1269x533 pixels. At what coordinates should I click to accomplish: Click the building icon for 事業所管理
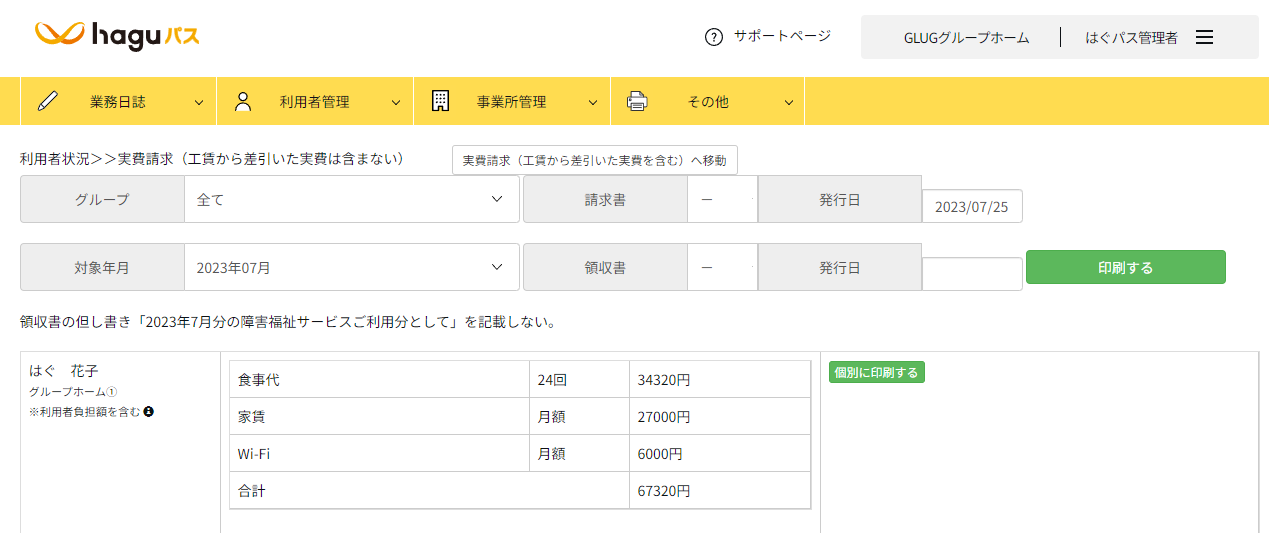tap(440, 101)
